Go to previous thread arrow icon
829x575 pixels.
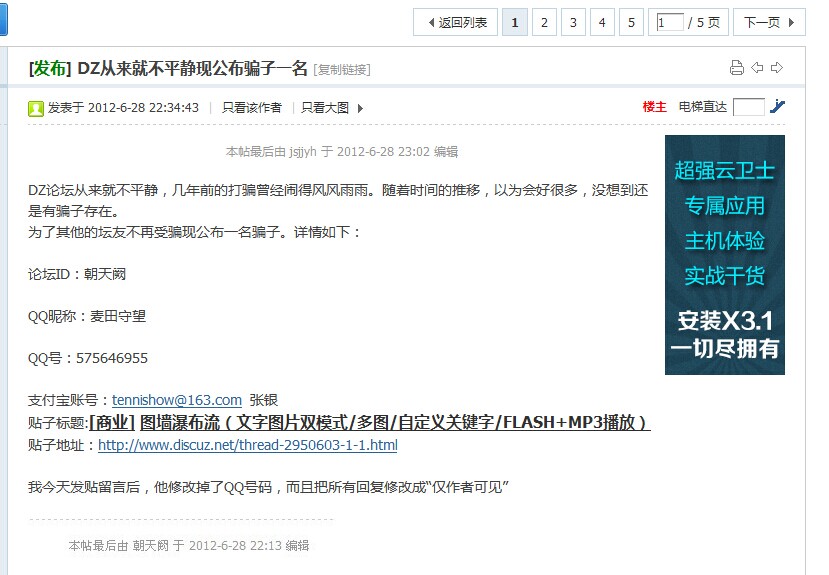[757, 68]
